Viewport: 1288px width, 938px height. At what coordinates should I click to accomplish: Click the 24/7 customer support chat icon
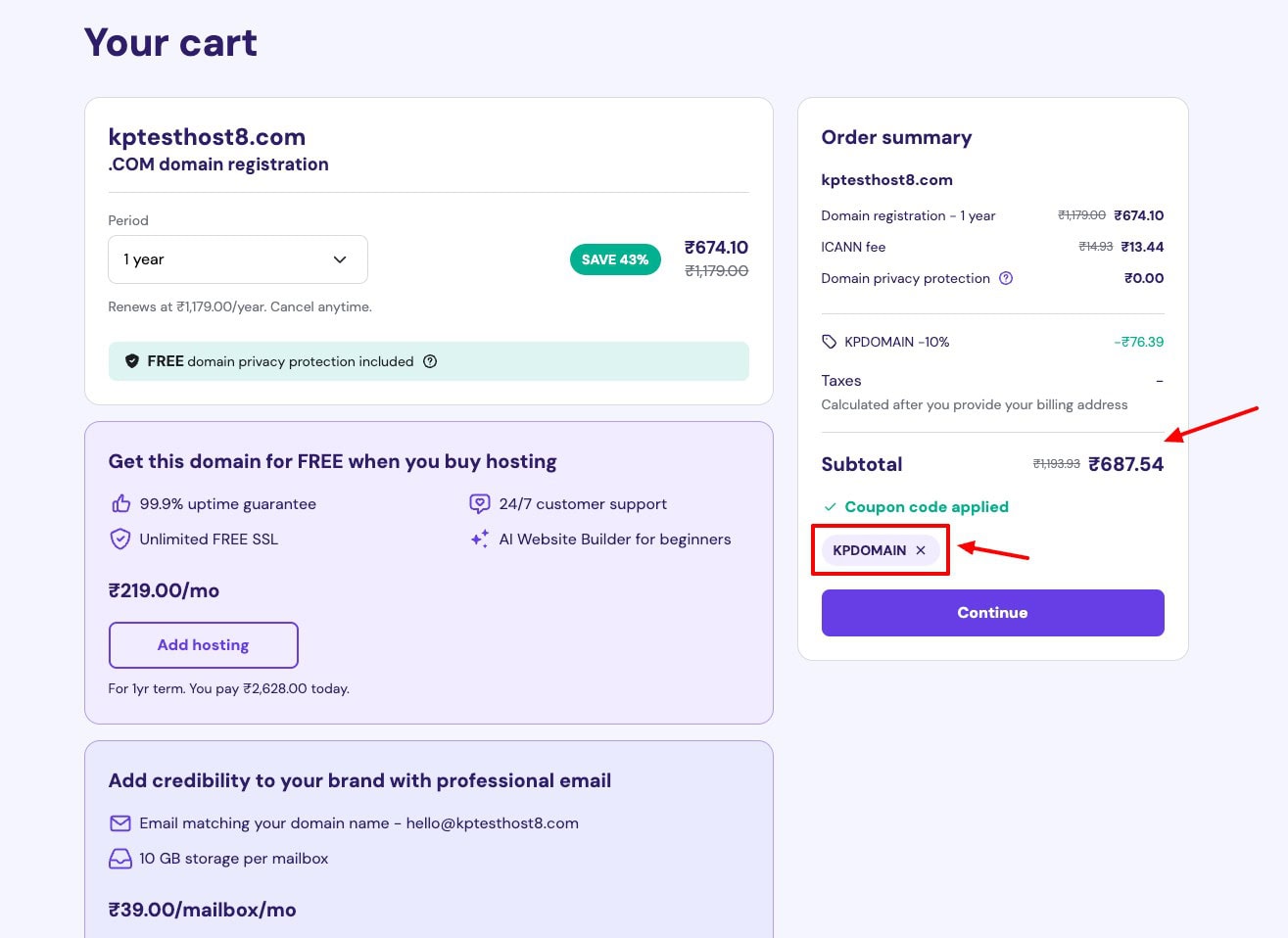[x=479, y=504]
